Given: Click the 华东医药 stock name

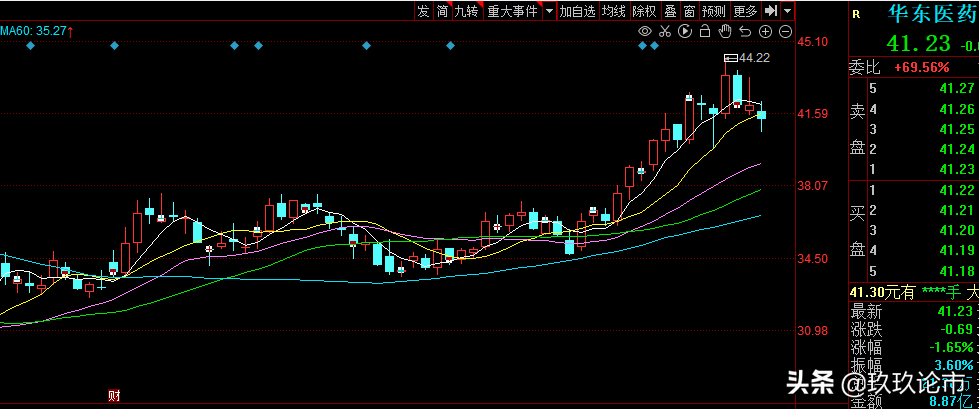Looking at the screenshot, I should click(932, 14).
